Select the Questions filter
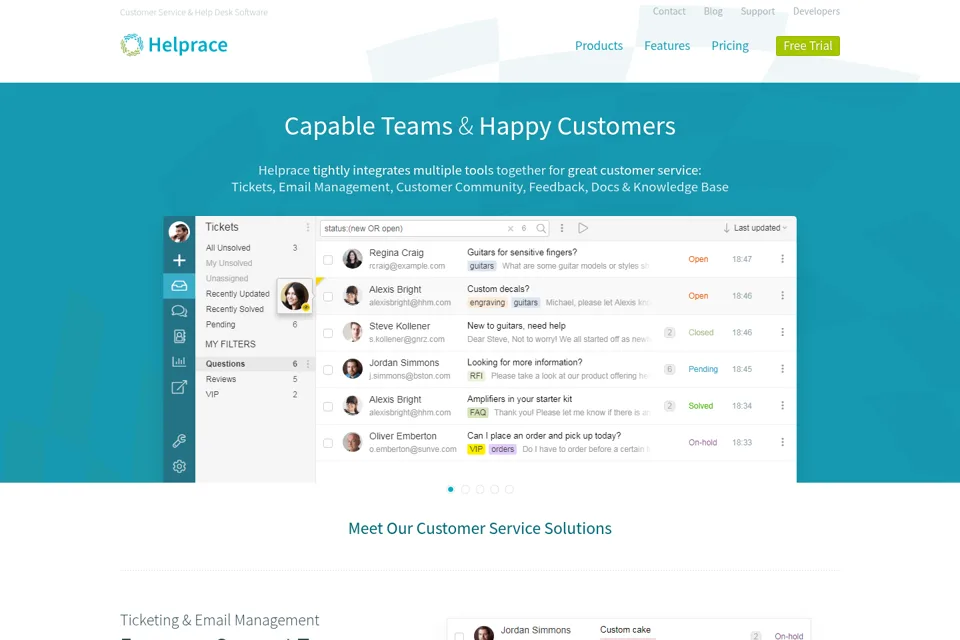 (x=254, y=364)
